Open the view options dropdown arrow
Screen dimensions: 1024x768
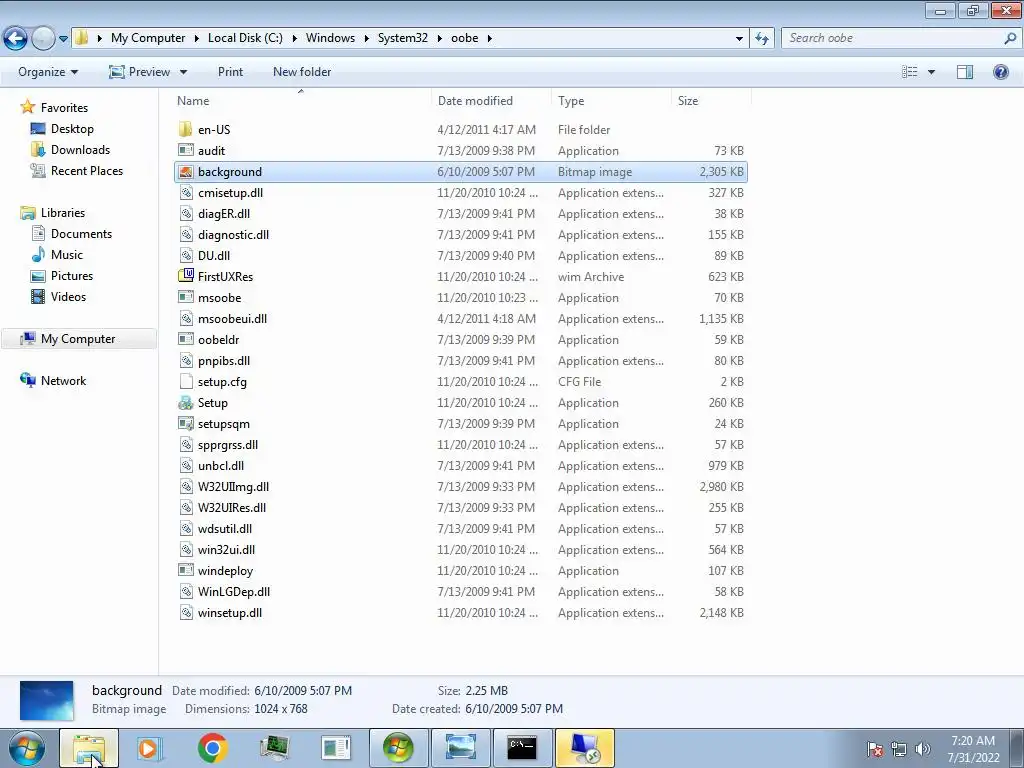931,72
